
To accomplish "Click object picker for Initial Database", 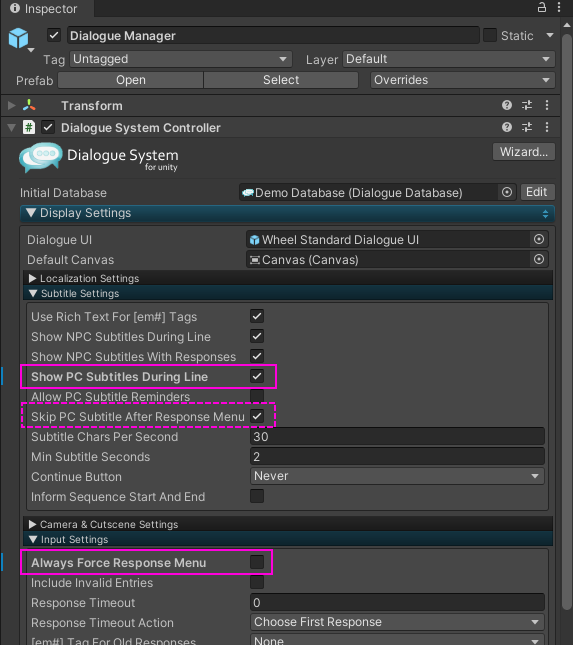I will pos(507,192).
